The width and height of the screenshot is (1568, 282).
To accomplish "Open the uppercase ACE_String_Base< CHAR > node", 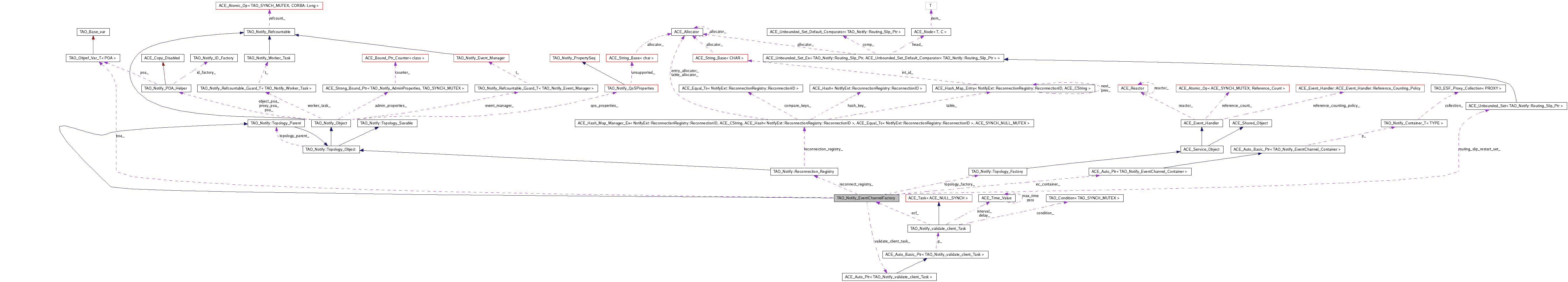I will click(720, 58).
